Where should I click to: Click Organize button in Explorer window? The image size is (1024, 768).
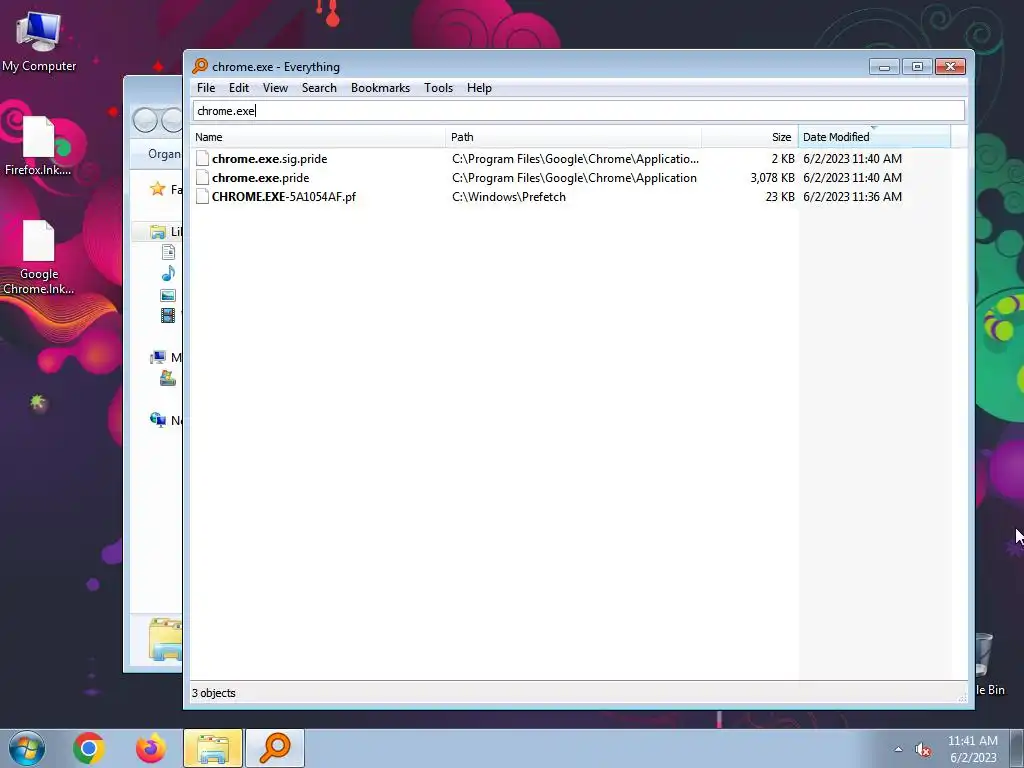coord(165,154)
